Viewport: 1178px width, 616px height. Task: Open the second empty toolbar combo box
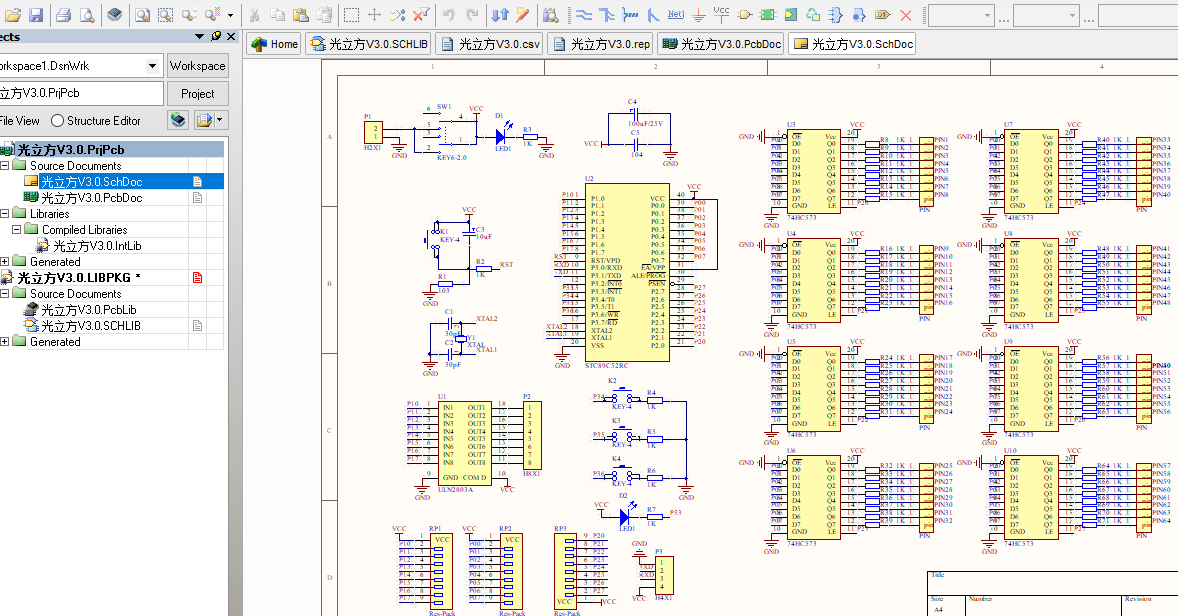point(1046,15)
